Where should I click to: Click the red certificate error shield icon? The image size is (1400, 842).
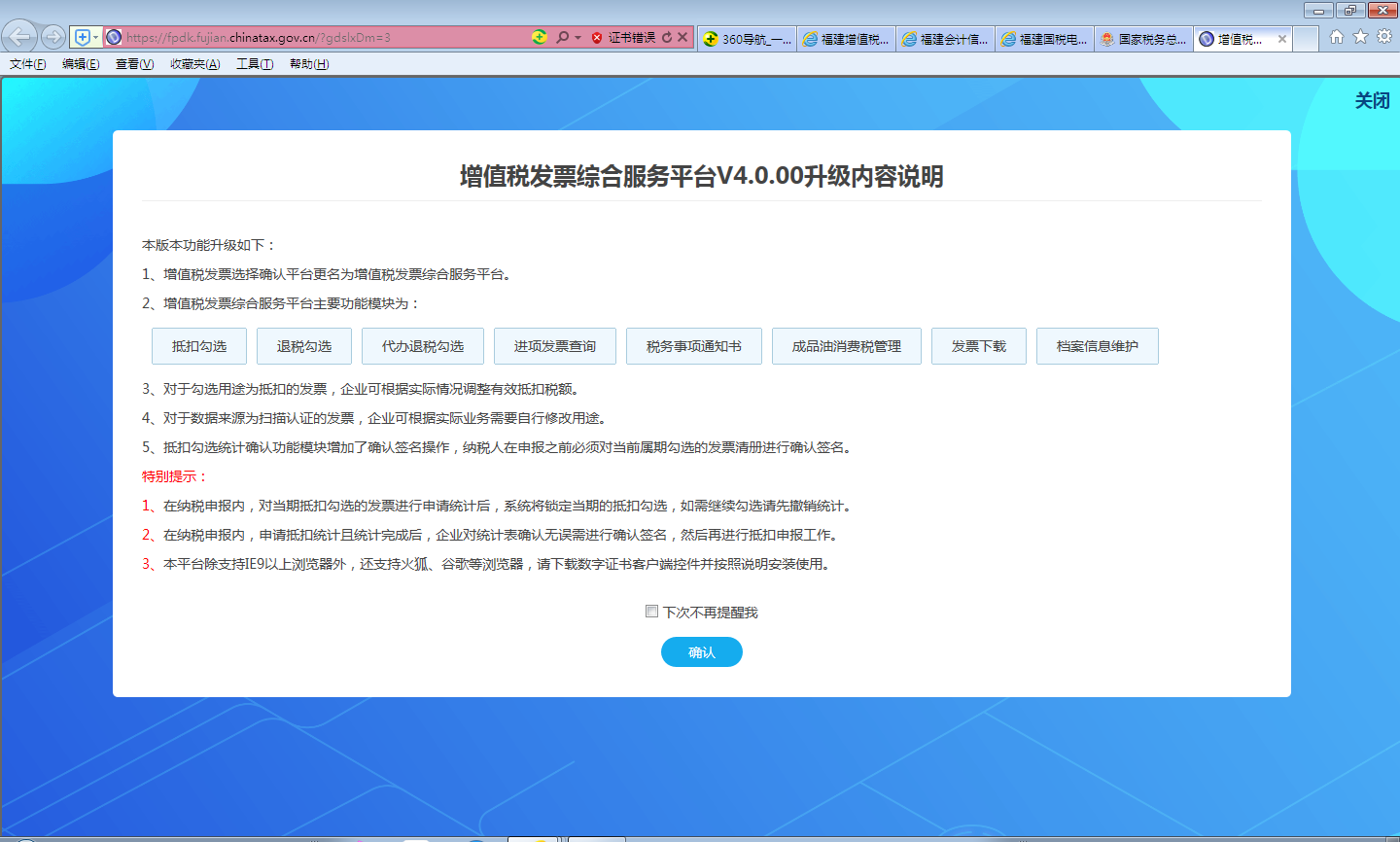point(597,38)
